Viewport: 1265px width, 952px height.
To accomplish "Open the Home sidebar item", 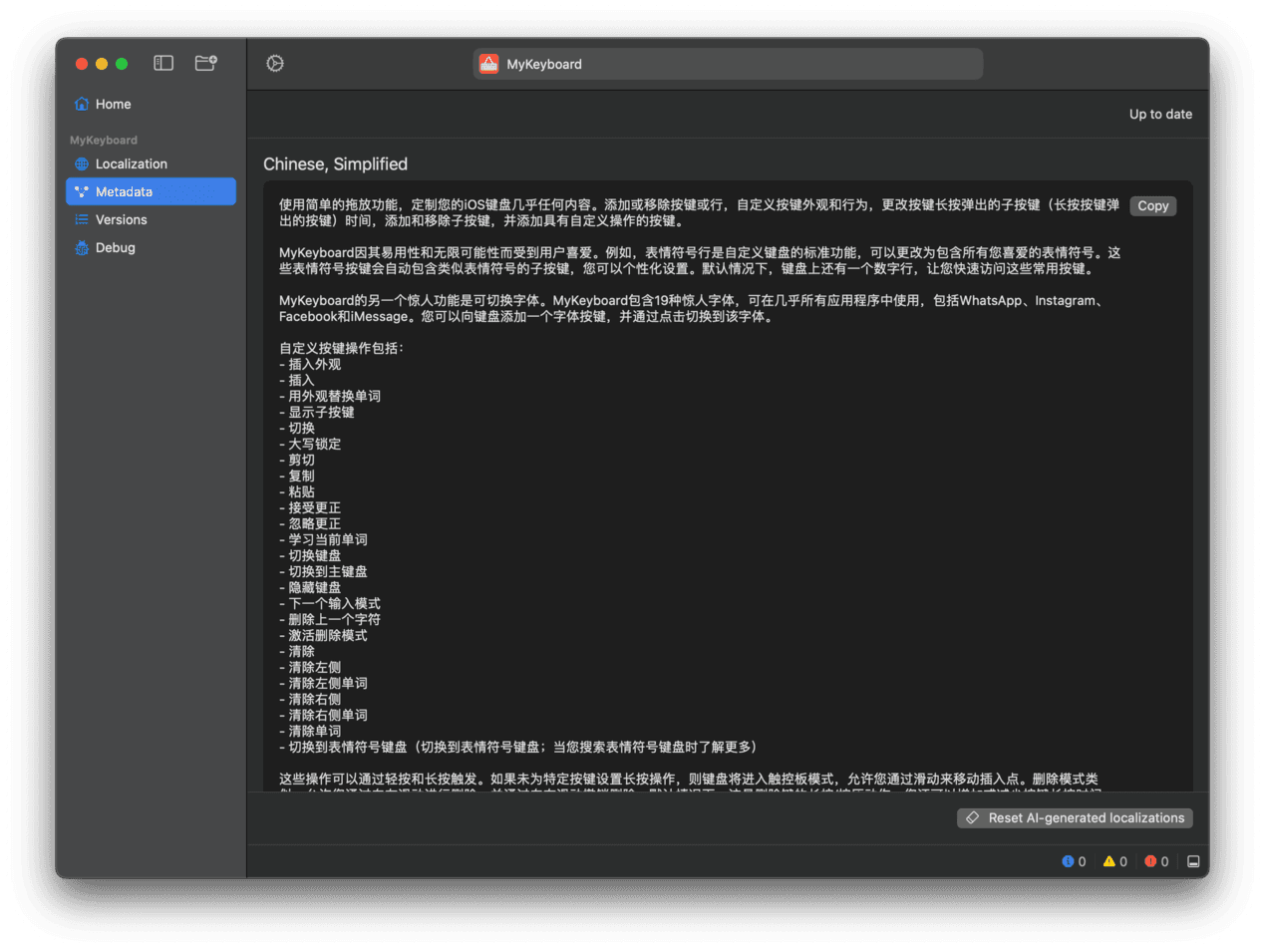I will [x=151, y=104].
